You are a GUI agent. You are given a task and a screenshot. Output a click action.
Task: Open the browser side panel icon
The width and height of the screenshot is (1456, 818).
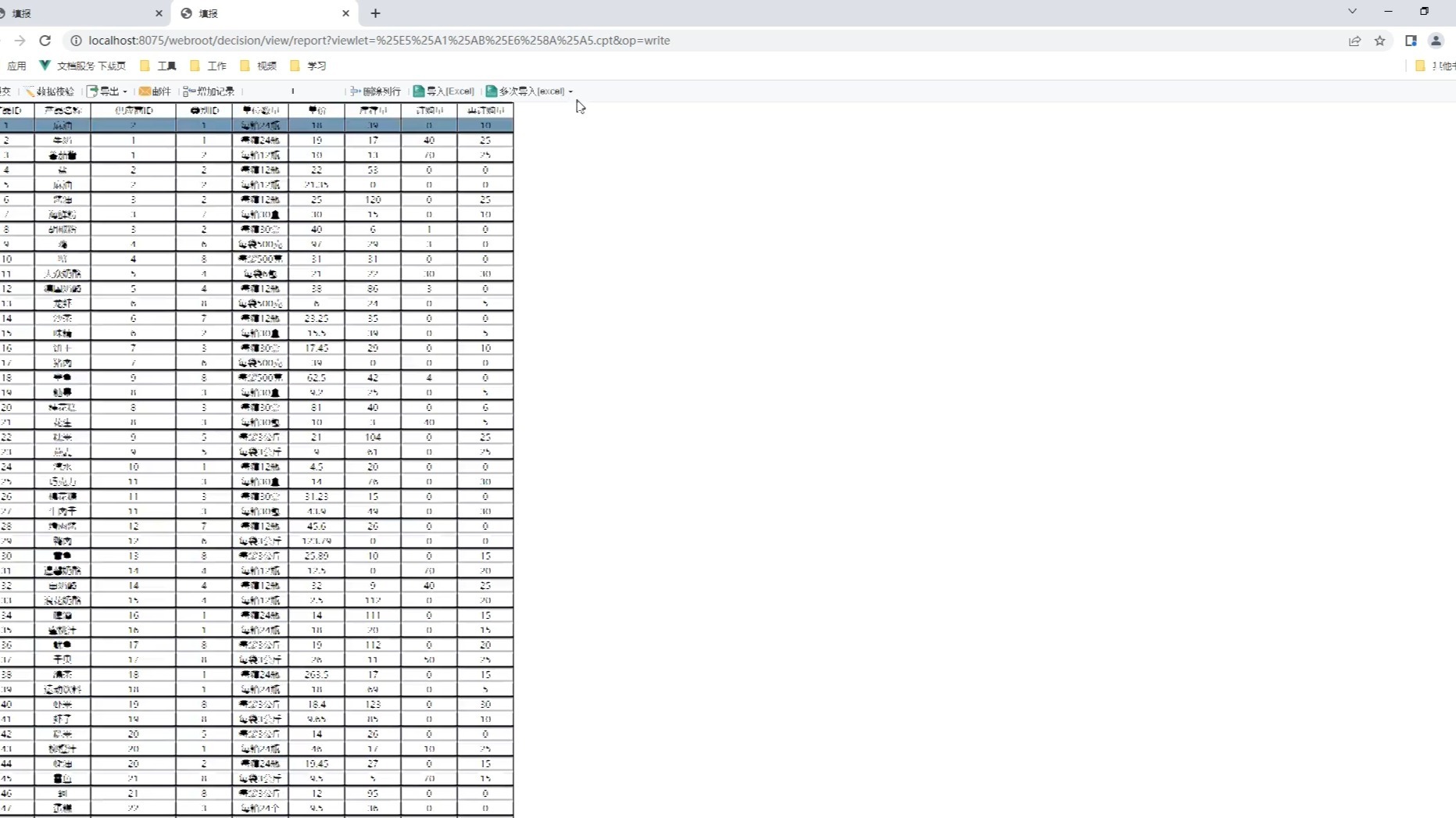pyautogui.click(x=1411, y=41)
